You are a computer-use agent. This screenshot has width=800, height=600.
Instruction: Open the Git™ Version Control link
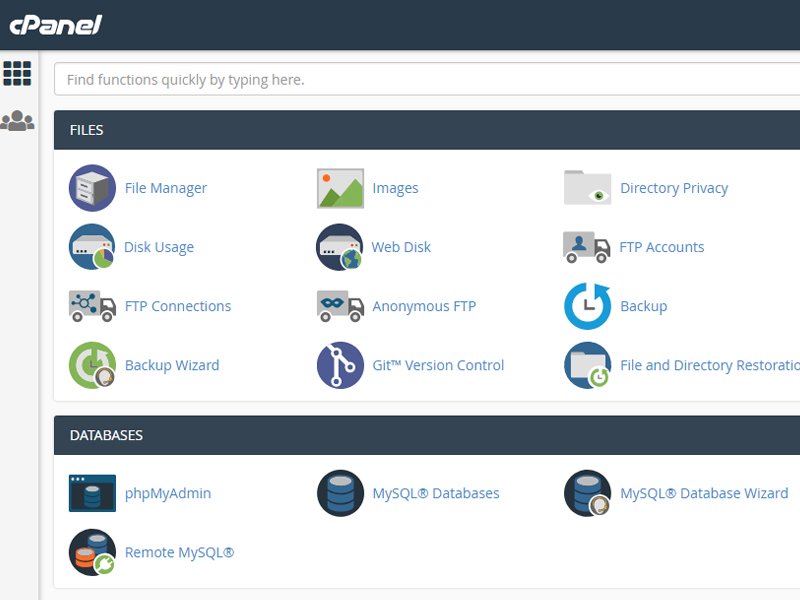click(x=438, y=365)
